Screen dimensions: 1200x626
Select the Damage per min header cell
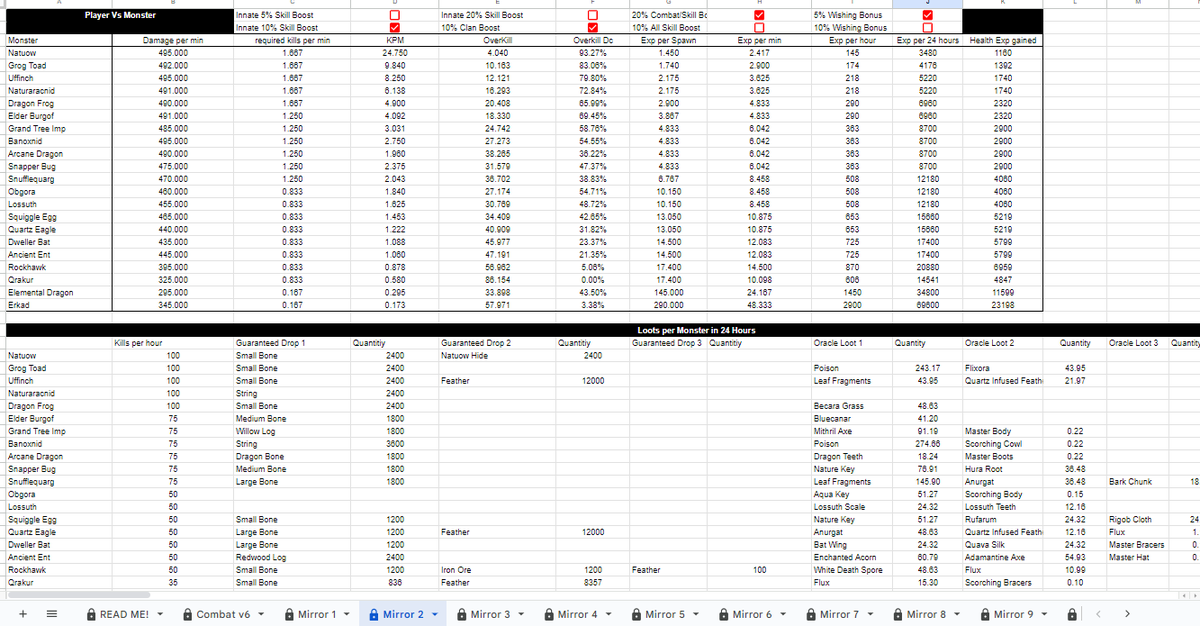coord(175,41)
